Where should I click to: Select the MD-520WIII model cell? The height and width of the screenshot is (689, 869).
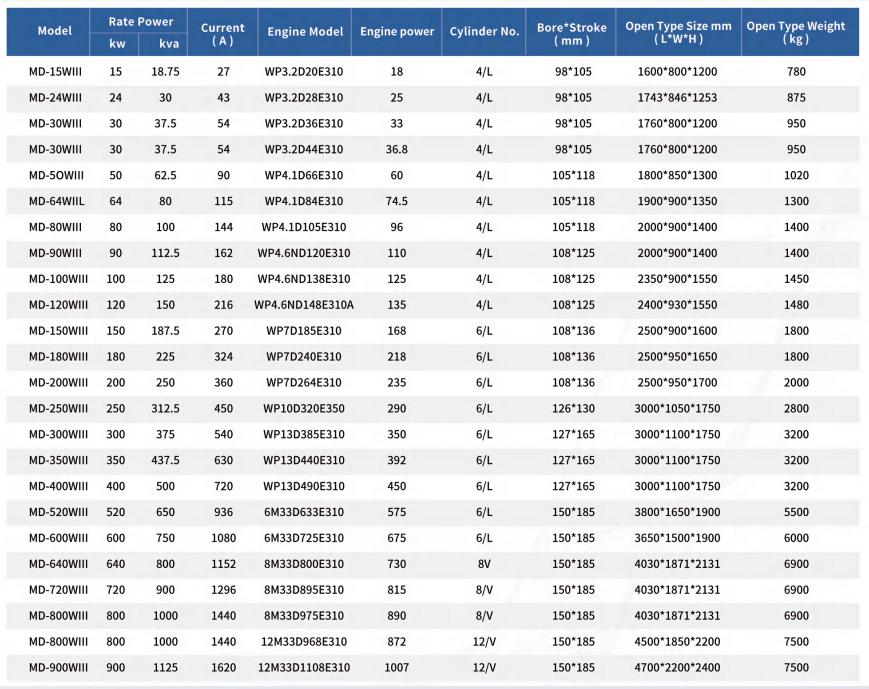(58, 512)
